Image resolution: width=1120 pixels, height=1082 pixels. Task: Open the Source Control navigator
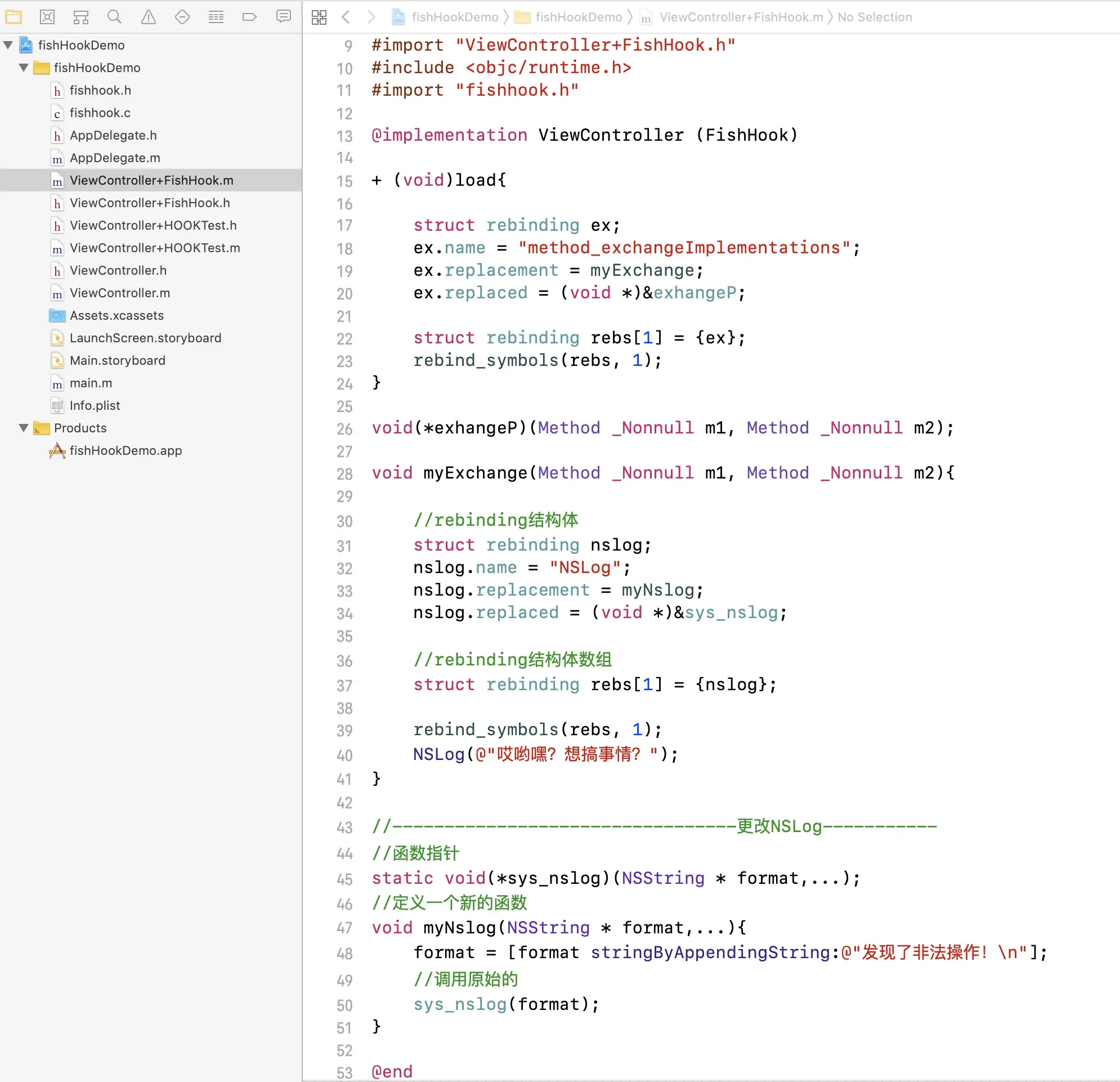coord(47,16)
